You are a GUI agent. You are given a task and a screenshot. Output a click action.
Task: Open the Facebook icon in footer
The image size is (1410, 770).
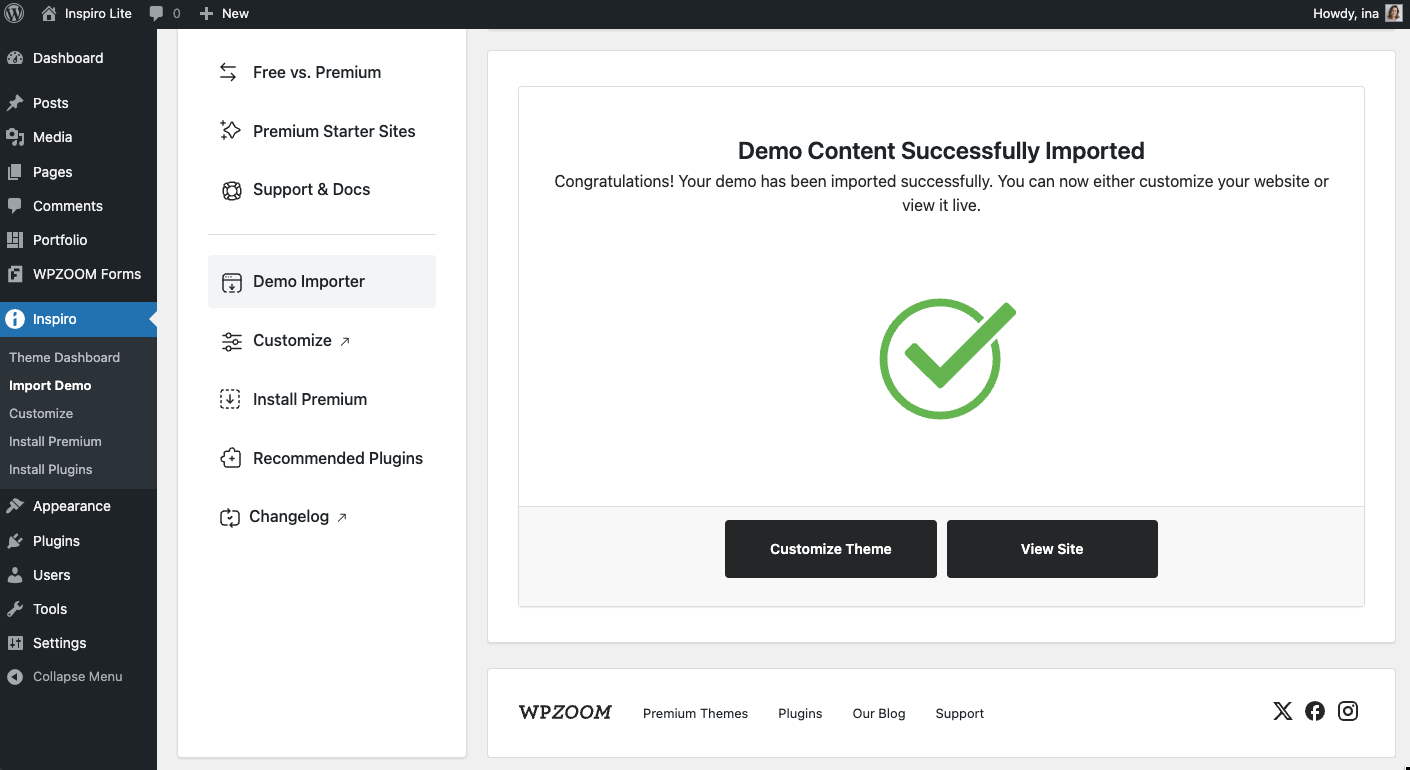[x=1315, y=711]
